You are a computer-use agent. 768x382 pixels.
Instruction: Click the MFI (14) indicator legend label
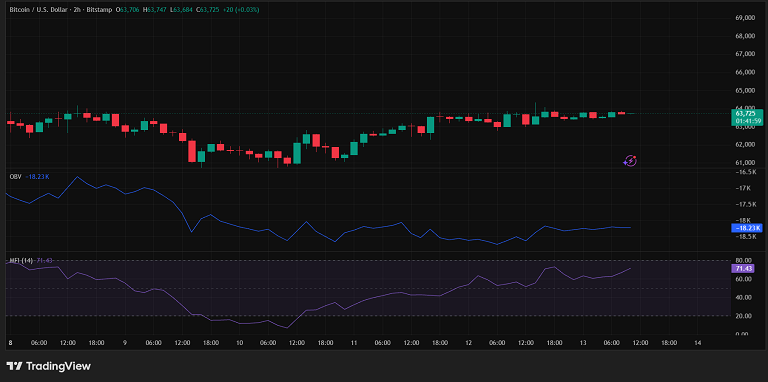pos(21,261)
